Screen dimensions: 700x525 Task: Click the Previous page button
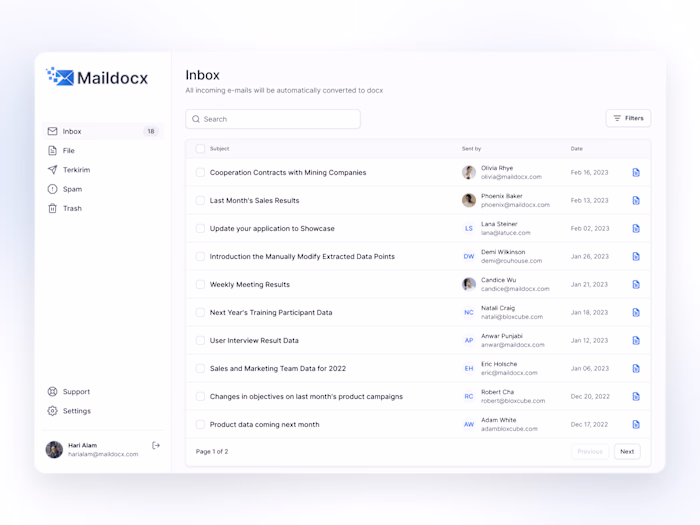click(590, 451)
